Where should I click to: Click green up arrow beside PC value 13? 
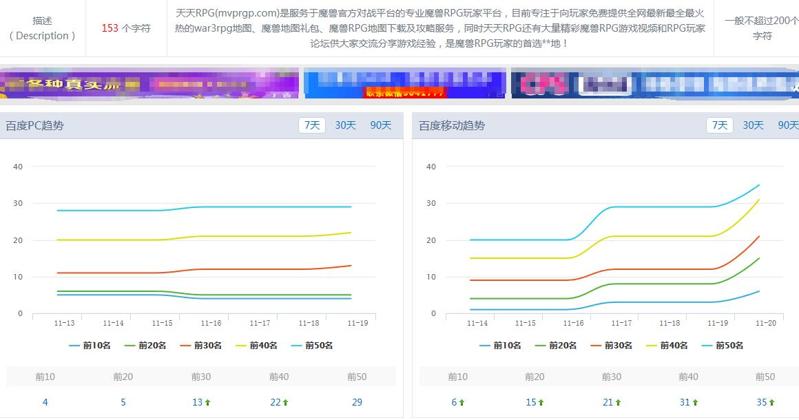coord(207,403)
